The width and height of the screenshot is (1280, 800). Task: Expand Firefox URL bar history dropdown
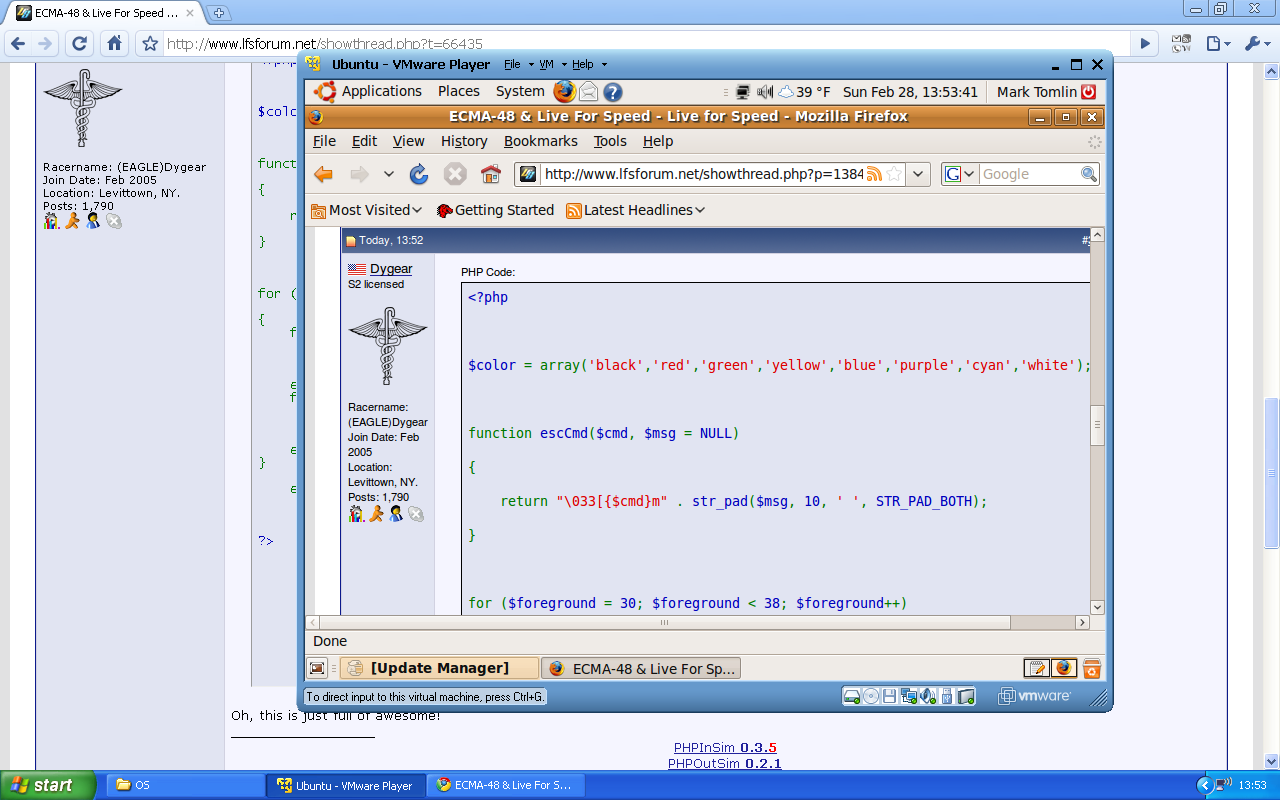coord(920,174)
